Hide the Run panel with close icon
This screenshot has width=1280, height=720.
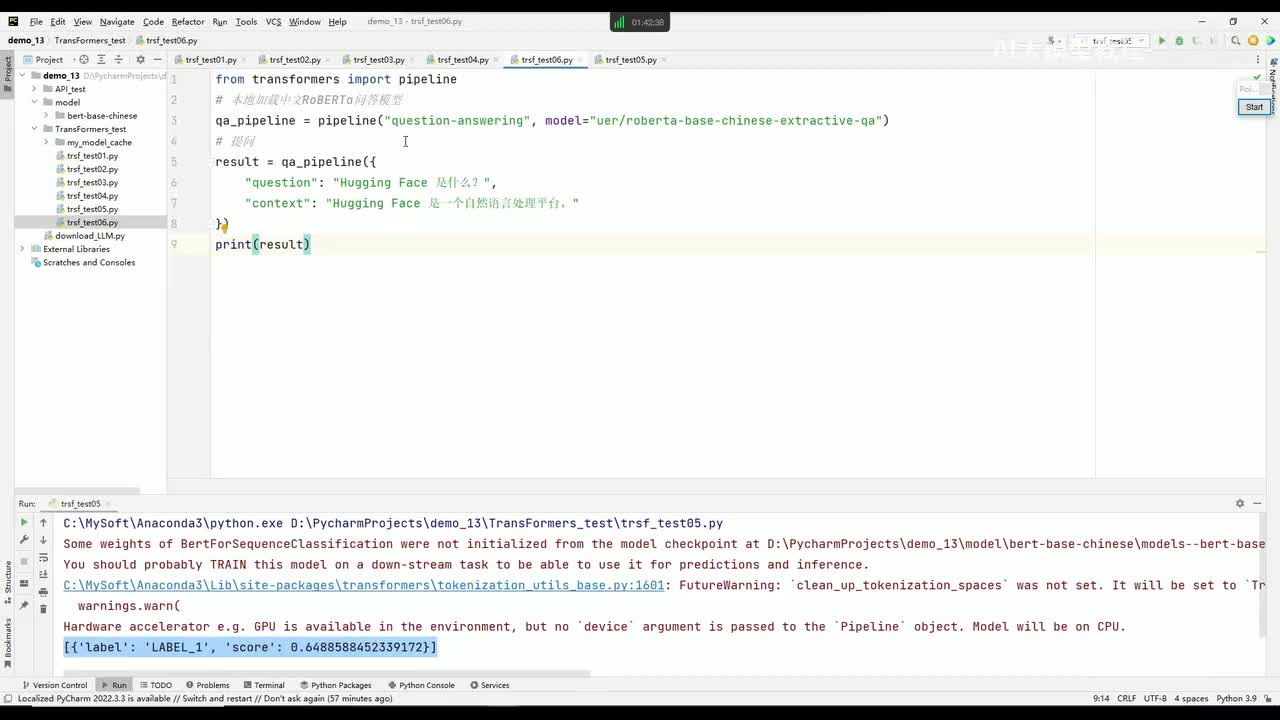point(1258,504)
